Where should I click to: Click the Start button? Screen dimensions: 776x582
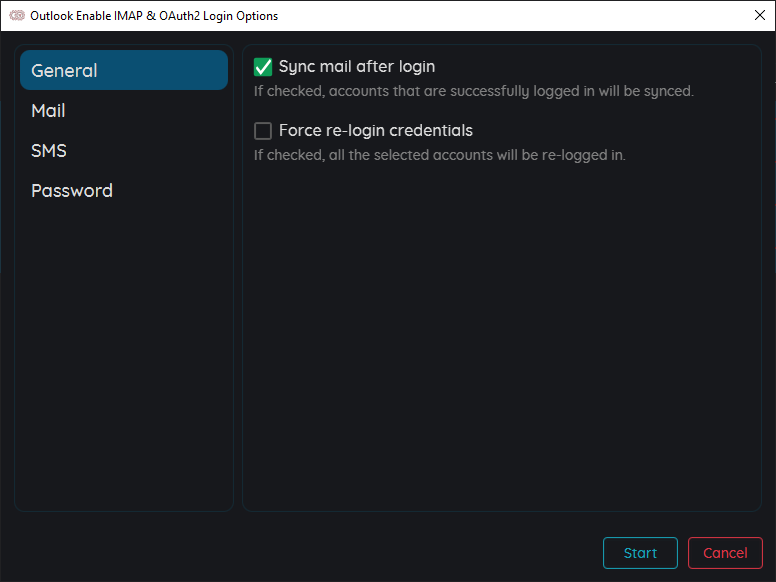[x=640, y=553]
